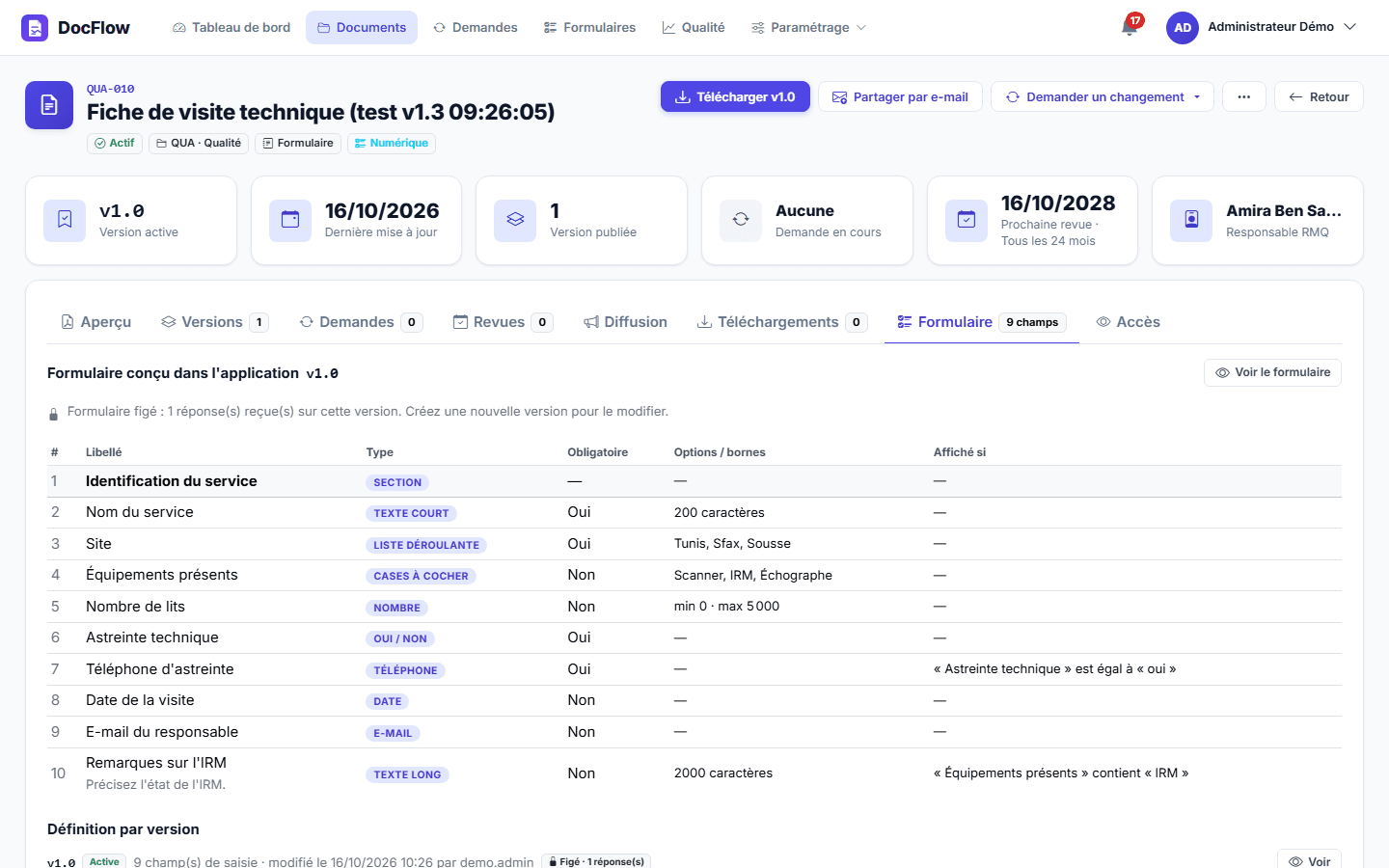This screenshot has width=1389, height=868.
Task: Expand Demander un changement dropdown
Action: (x=1103, y=96)
